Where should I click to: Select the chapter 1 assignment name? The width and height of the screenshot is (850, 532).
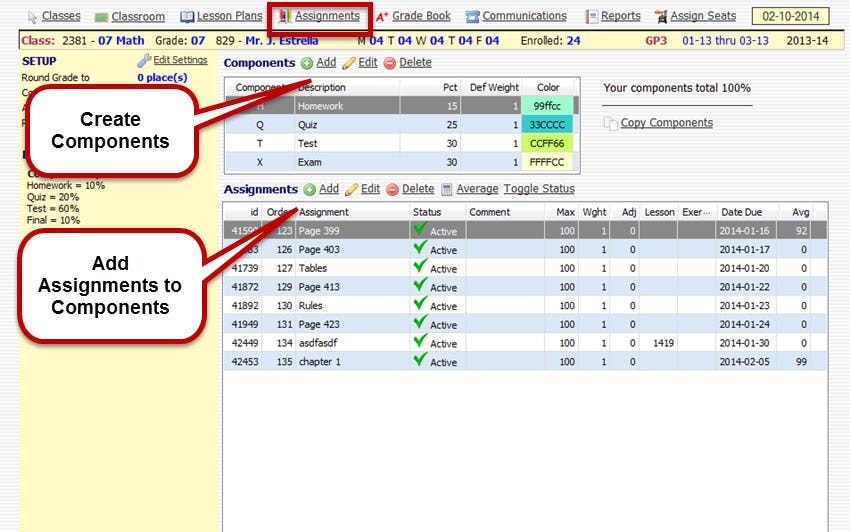click(320, 362)
